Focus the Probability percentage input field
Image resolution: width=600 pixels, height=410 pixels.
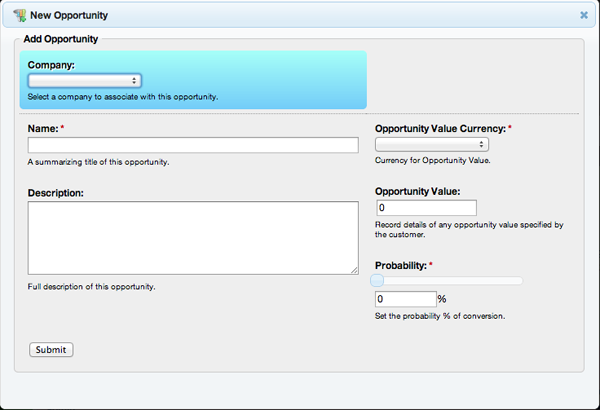(x=405, y=299)
